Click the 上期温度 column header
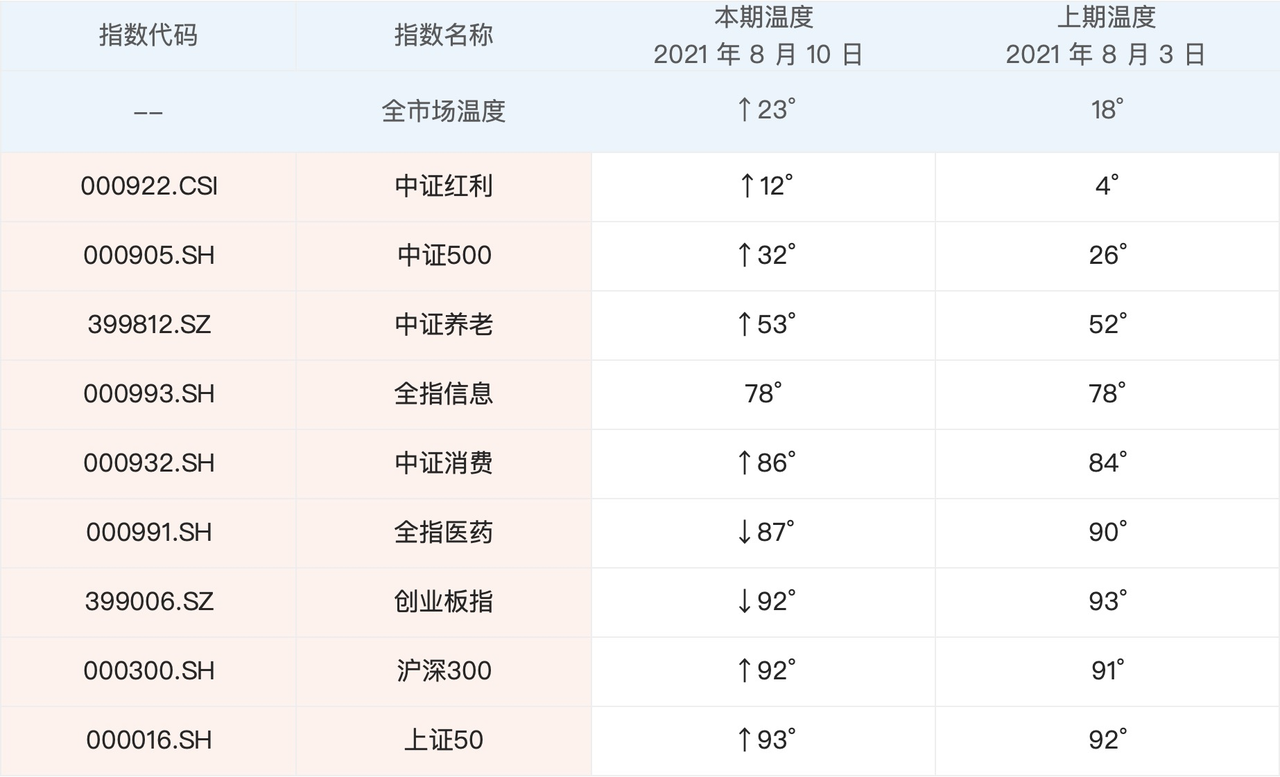Image resolution: width=1280 pixels, height=777 pixels. [x=1107, y=18]
